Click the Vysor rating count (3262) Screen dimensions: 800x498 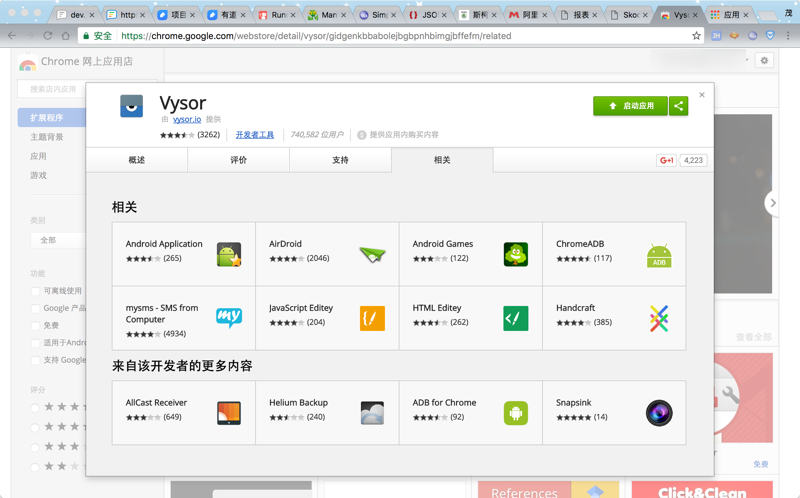(208, 135)
